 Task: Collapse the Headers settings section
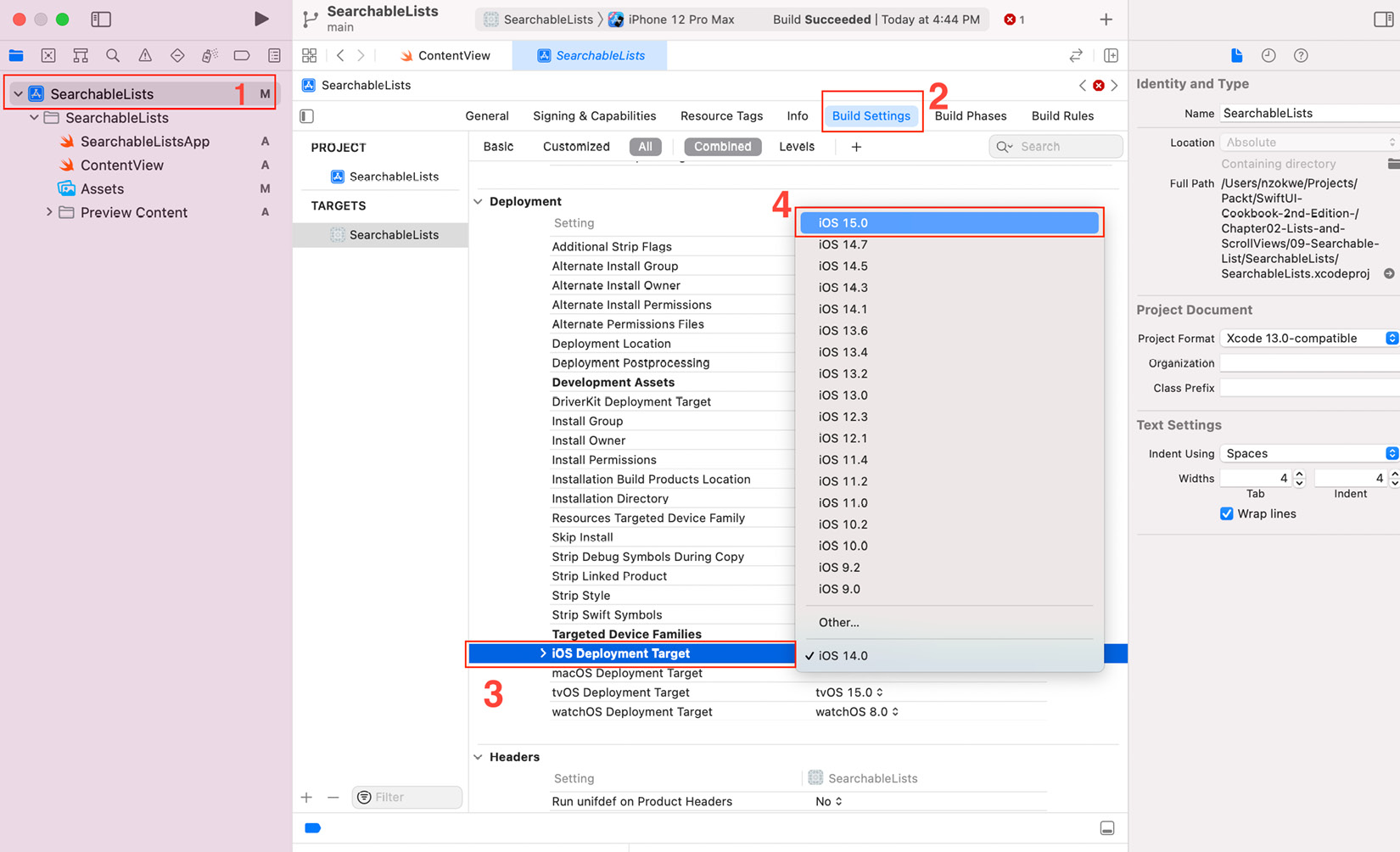[479, 757]
